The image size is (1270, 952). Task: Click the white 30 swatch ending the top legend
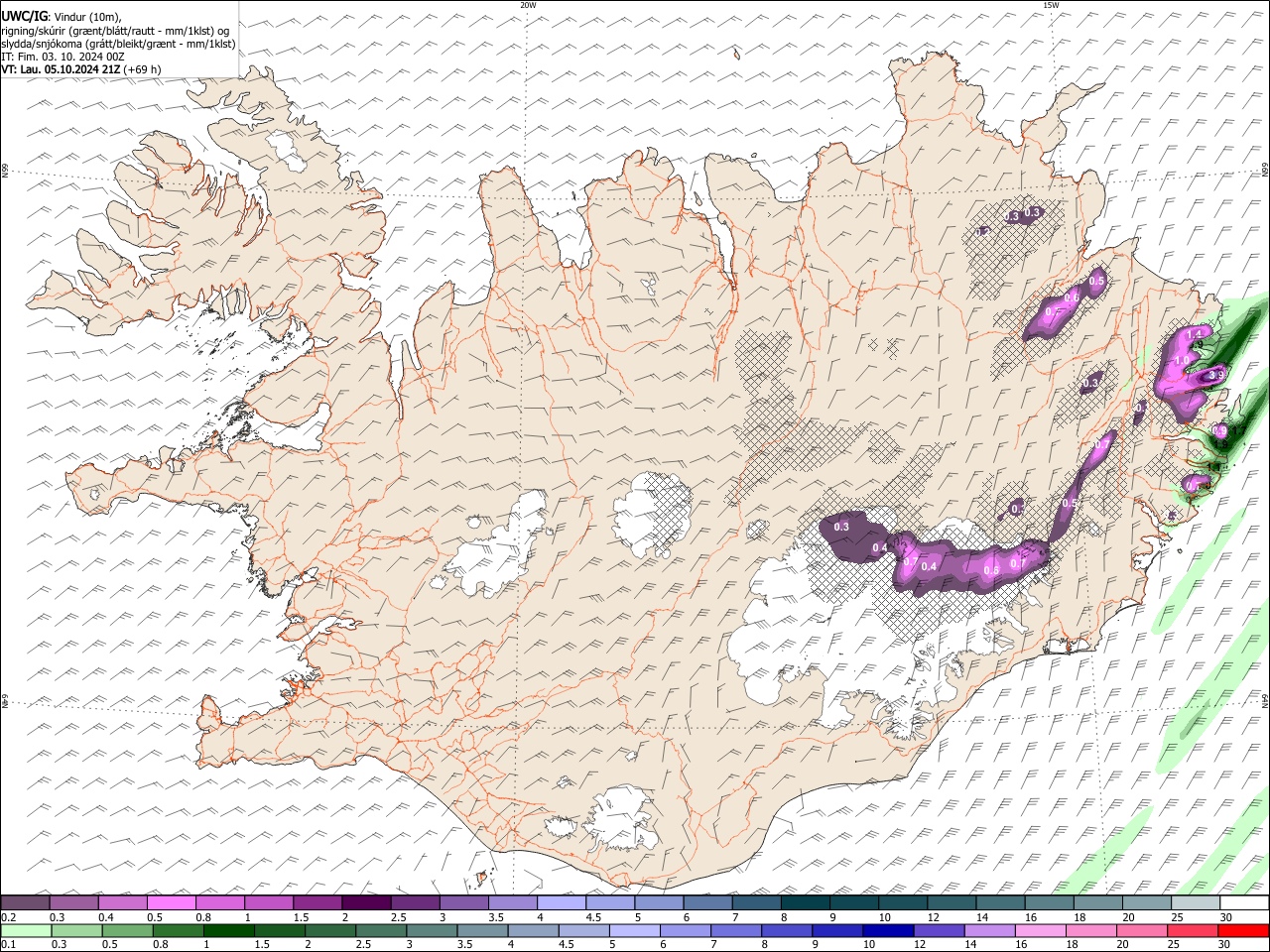(1244, 903)
